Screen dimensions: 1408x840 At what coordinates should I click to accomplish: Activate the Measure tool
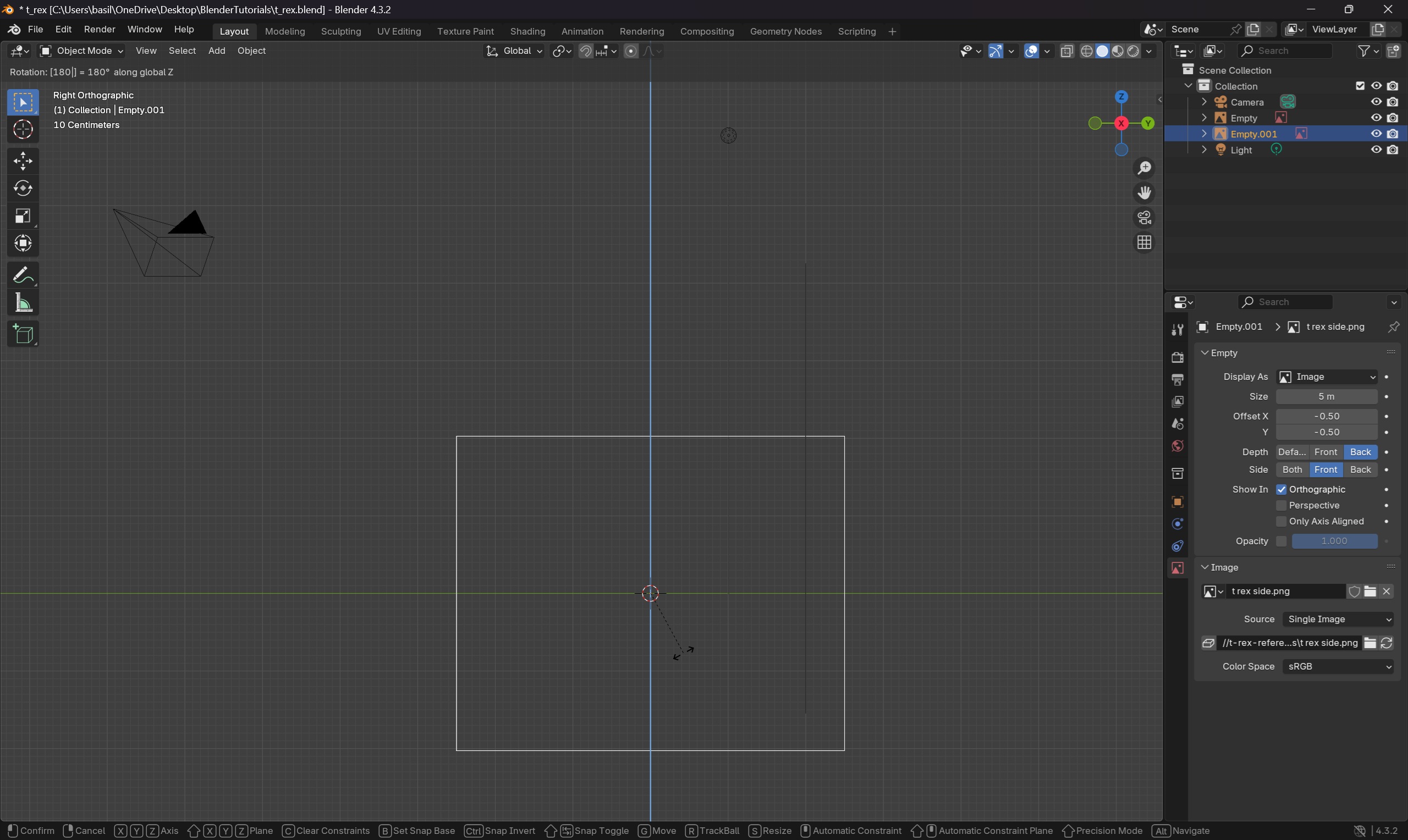click(x=23, y=303)
